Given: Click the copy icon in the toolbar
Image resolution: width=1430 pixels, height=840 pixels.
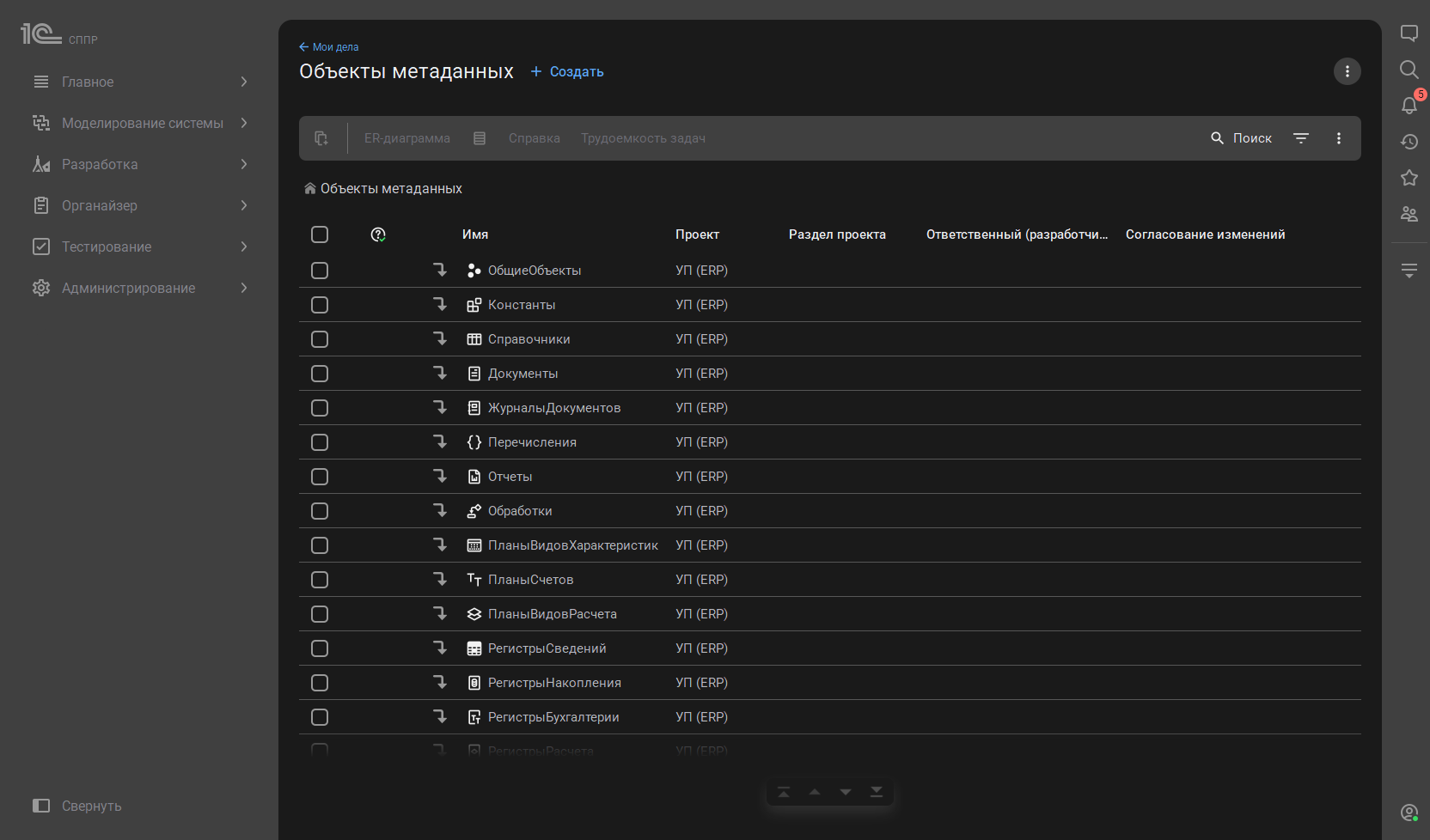Looking at the screenshot, I should coord(321,138).
